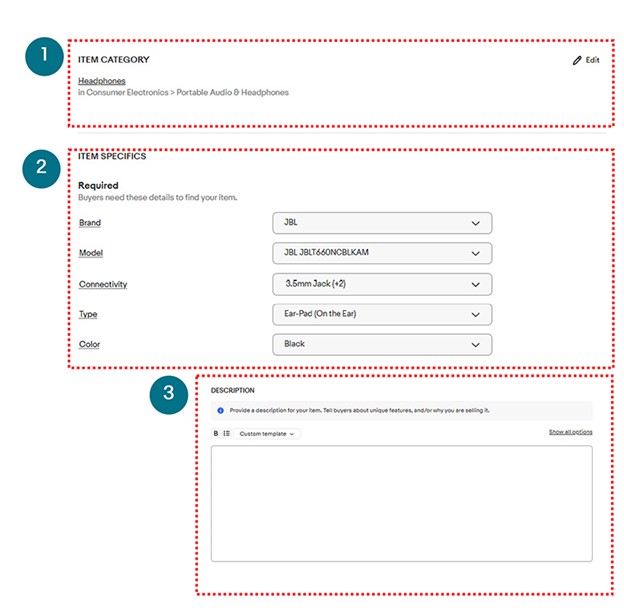Expand the Model dropdown JBL JBLT660NCBLKAM
Screen dimensions: 624x611
click(382, 253)
